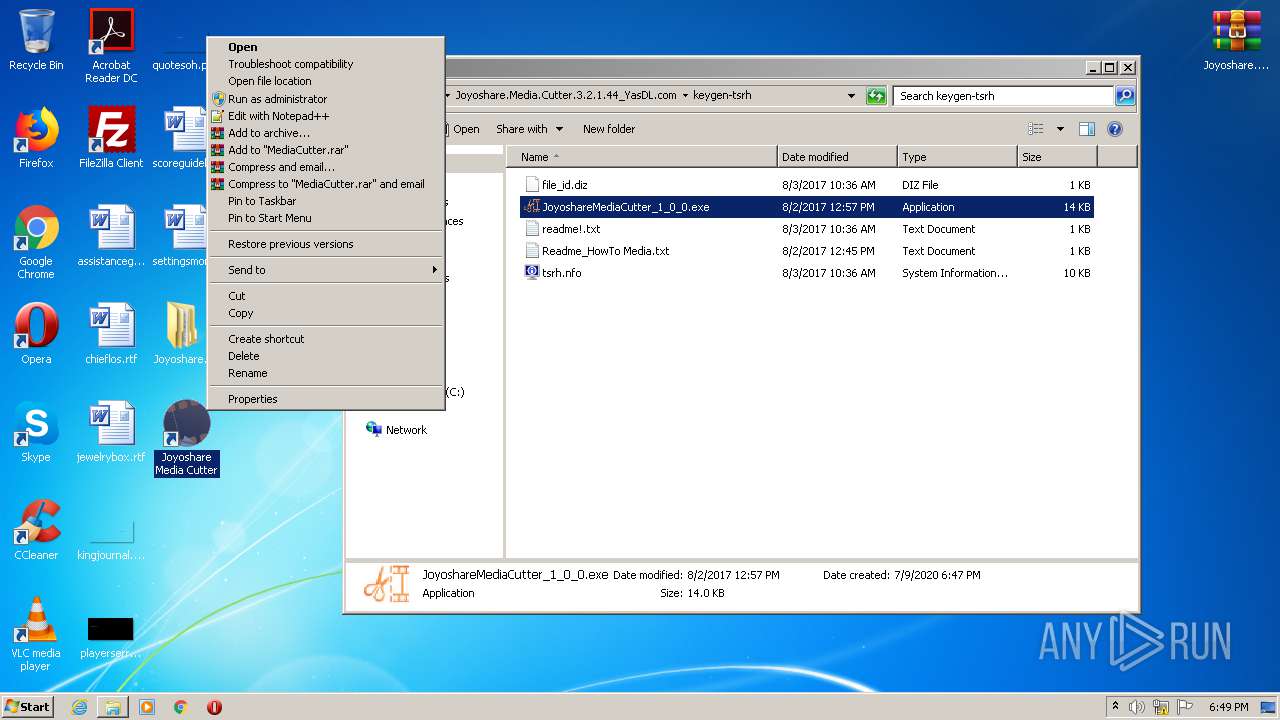Viewport: 1280px width, 720px height.
Task: Open the Share with dropdown in toolbar
Action: (529, 129)
